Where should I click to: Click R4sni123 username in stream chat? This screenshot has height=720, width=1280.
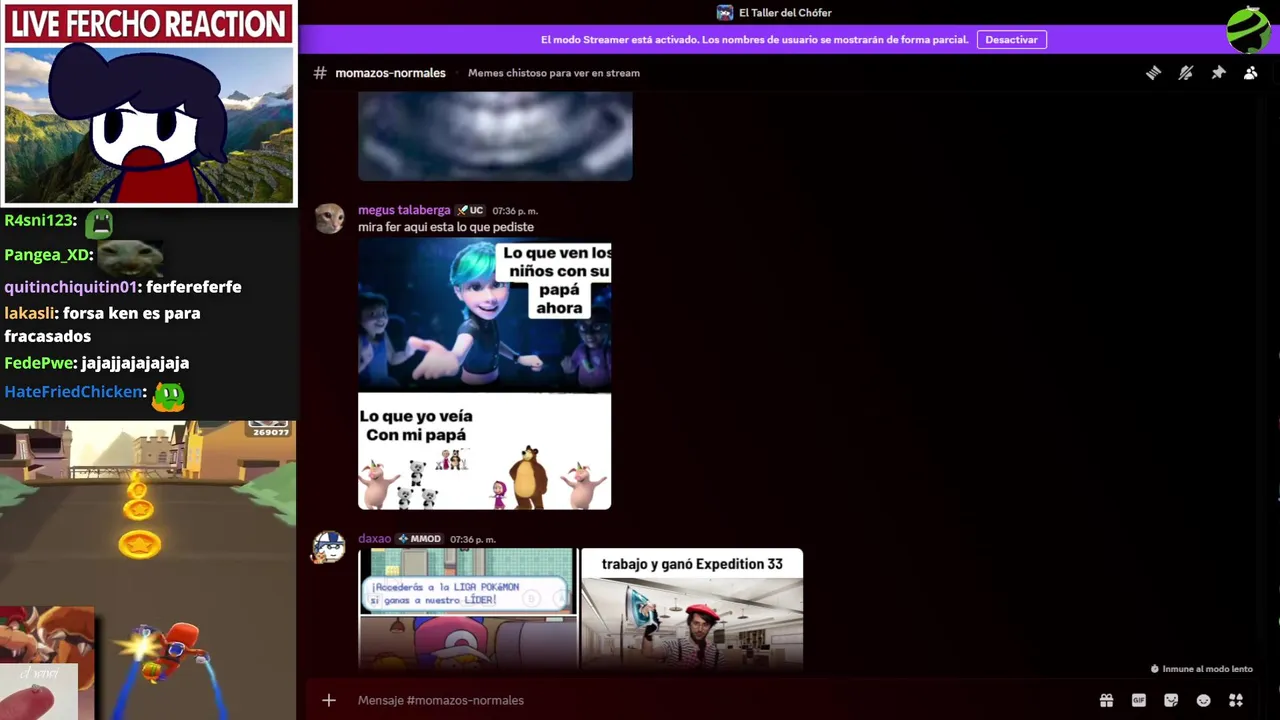38,220
